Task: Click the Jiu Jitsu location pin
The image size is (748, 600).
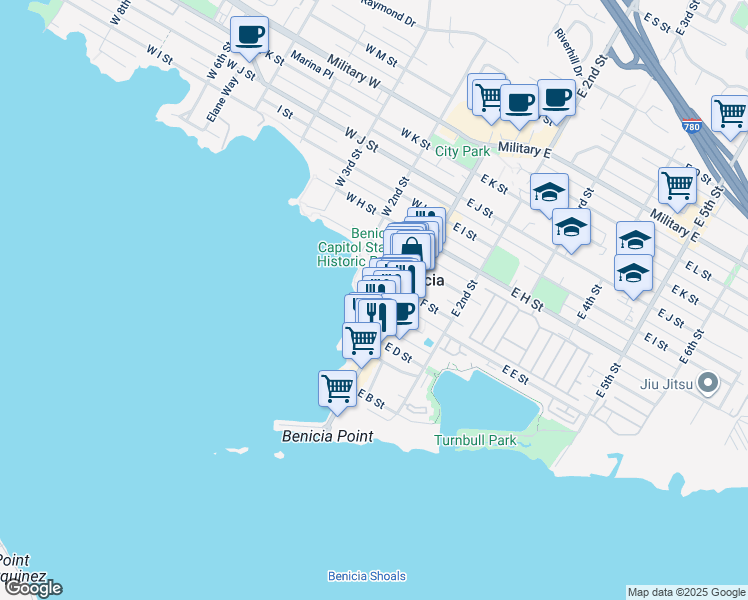Action: coord(709,383)
